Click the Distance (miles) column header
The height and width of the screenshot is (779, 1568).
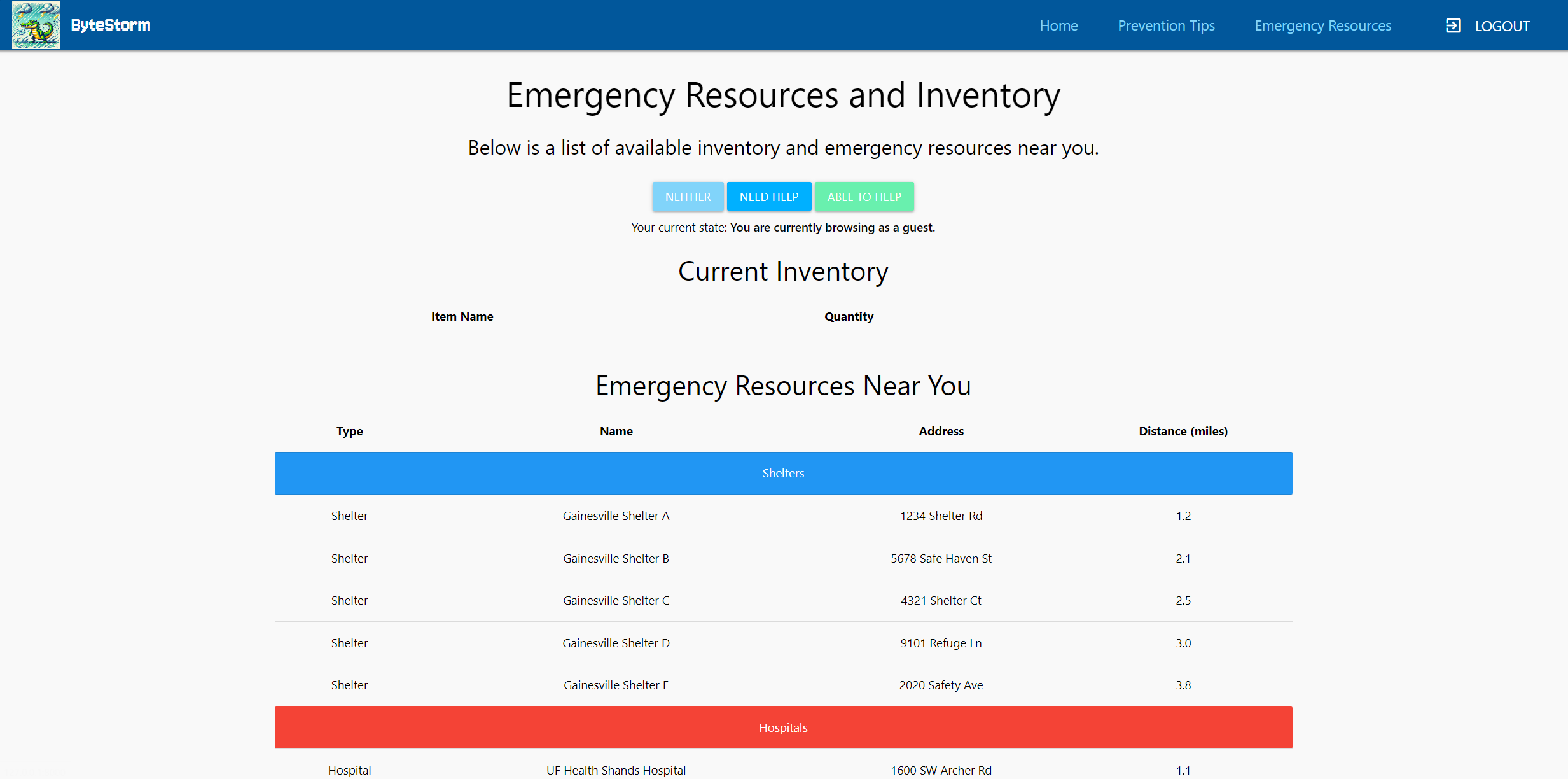click(1183, 431)
